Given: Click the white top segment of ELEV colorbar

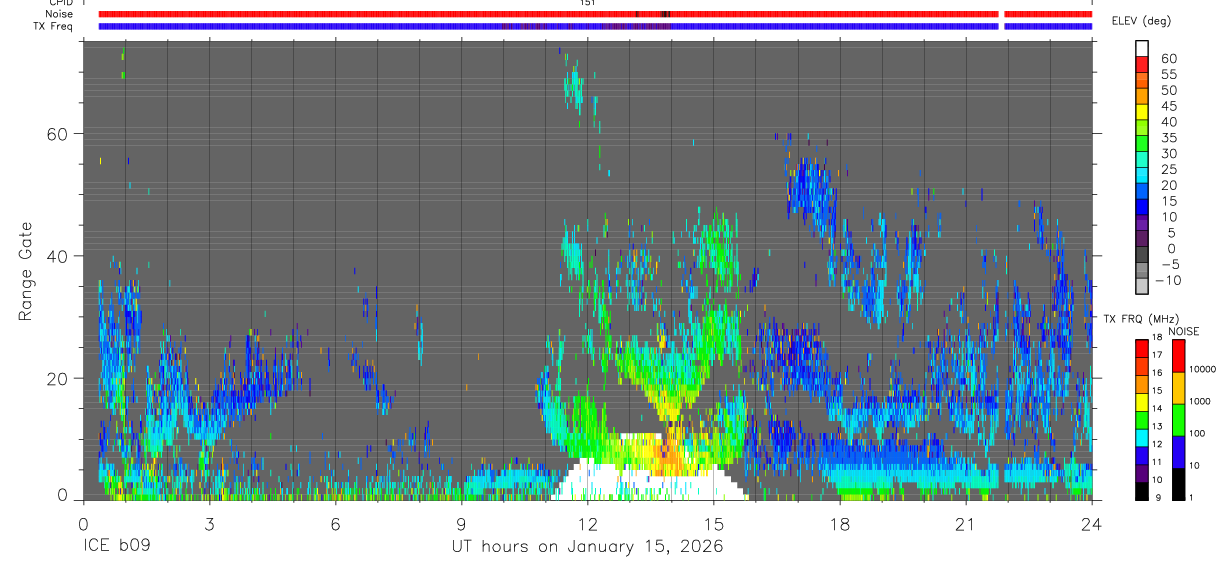Looking at the screenshot, I should pos(1142,48).
